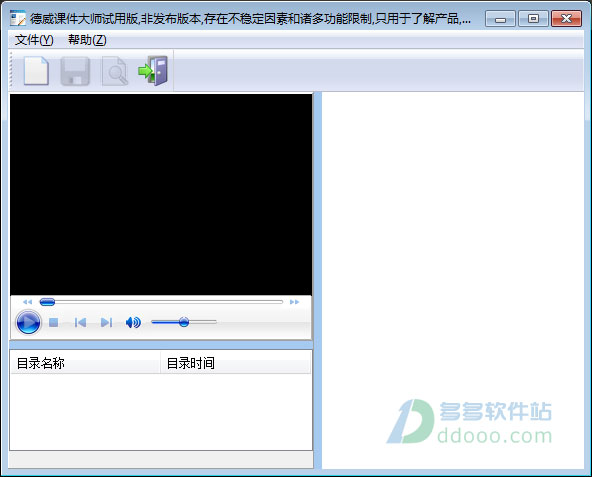Image resolution: width=592 pixels, height=477 pixels.
Task: Stop playback with the square stop button
Action: [54, 322]
